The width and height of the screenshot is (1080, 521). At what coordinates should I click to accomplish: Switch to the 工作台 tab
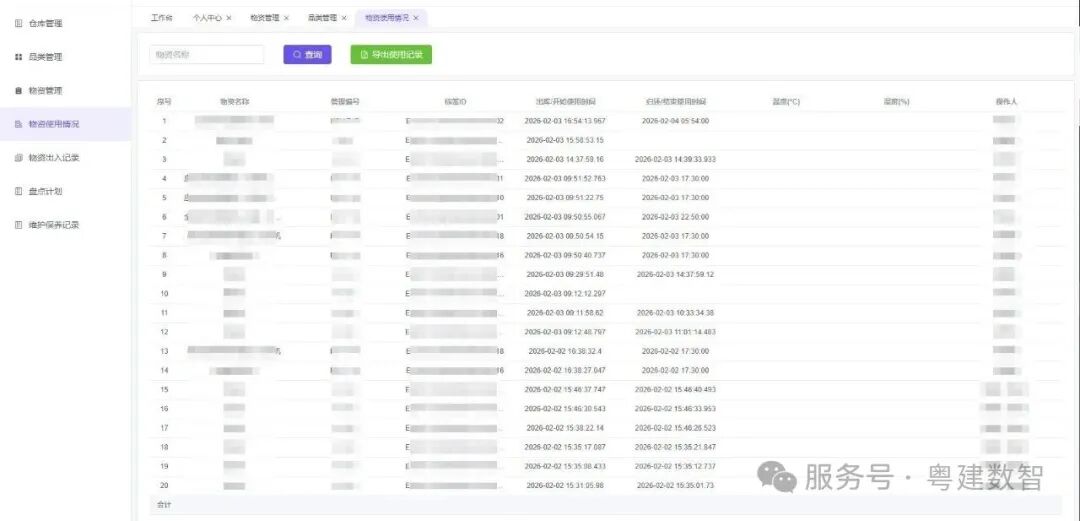pyautogui.click(x=161, y=18)
